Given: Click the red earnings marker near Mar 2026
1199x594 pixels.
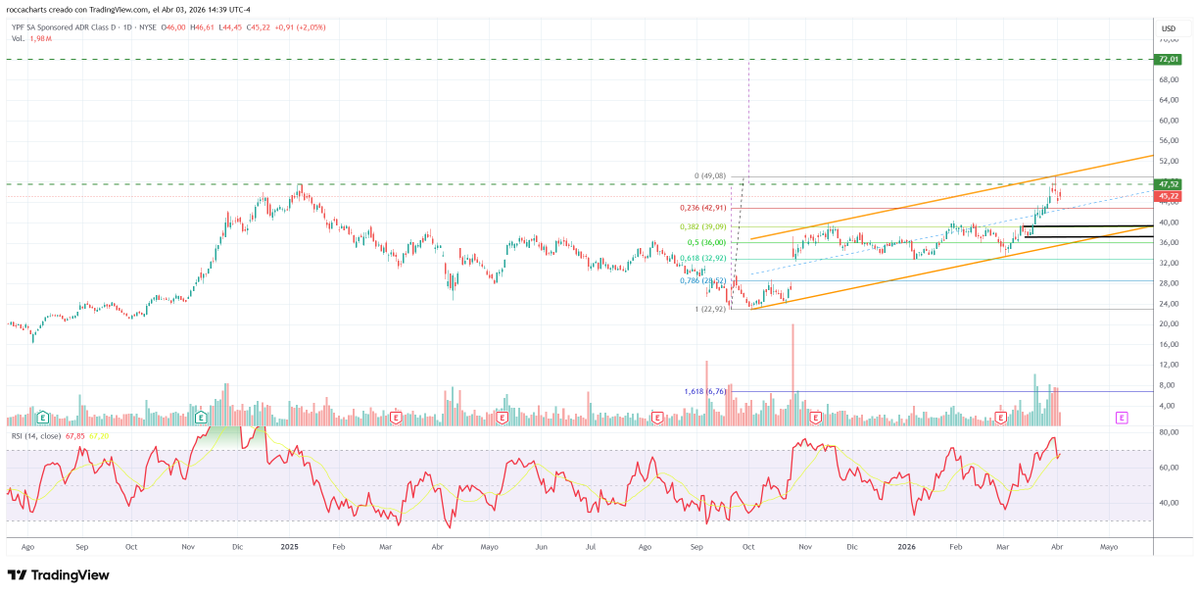Looking at the screenshot, I should [1000, 417].
